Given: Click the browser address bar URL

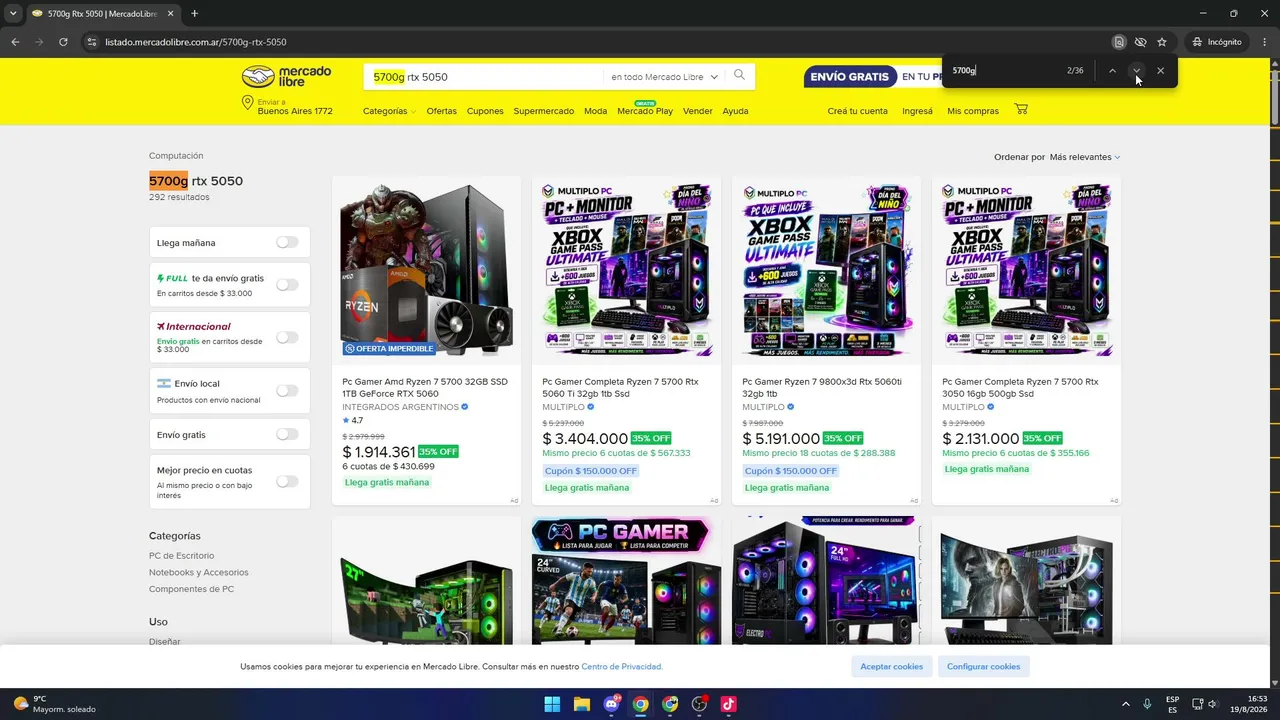Looking at the screenshot, I should click(196, 42).
